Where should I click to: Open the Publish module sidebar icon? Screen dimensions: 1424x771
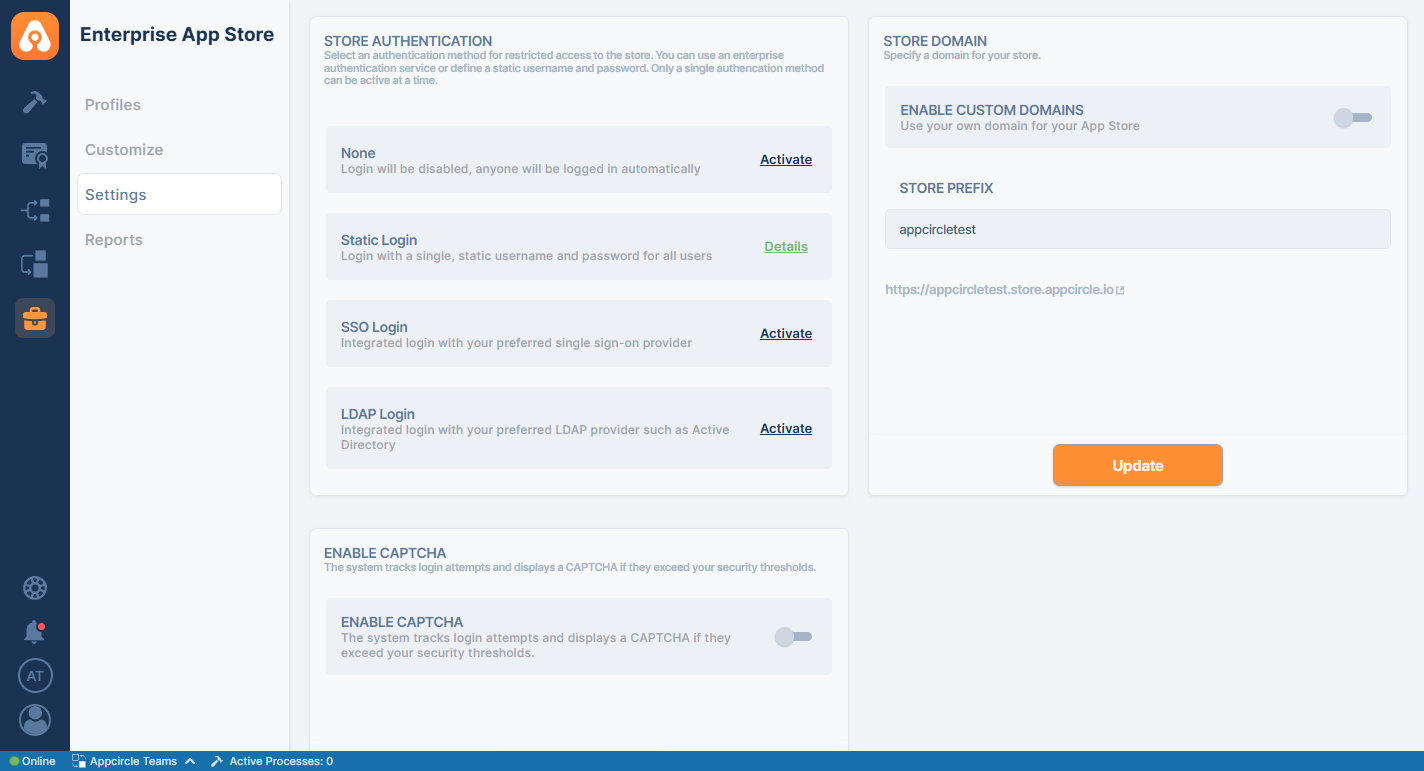point(35,264)
